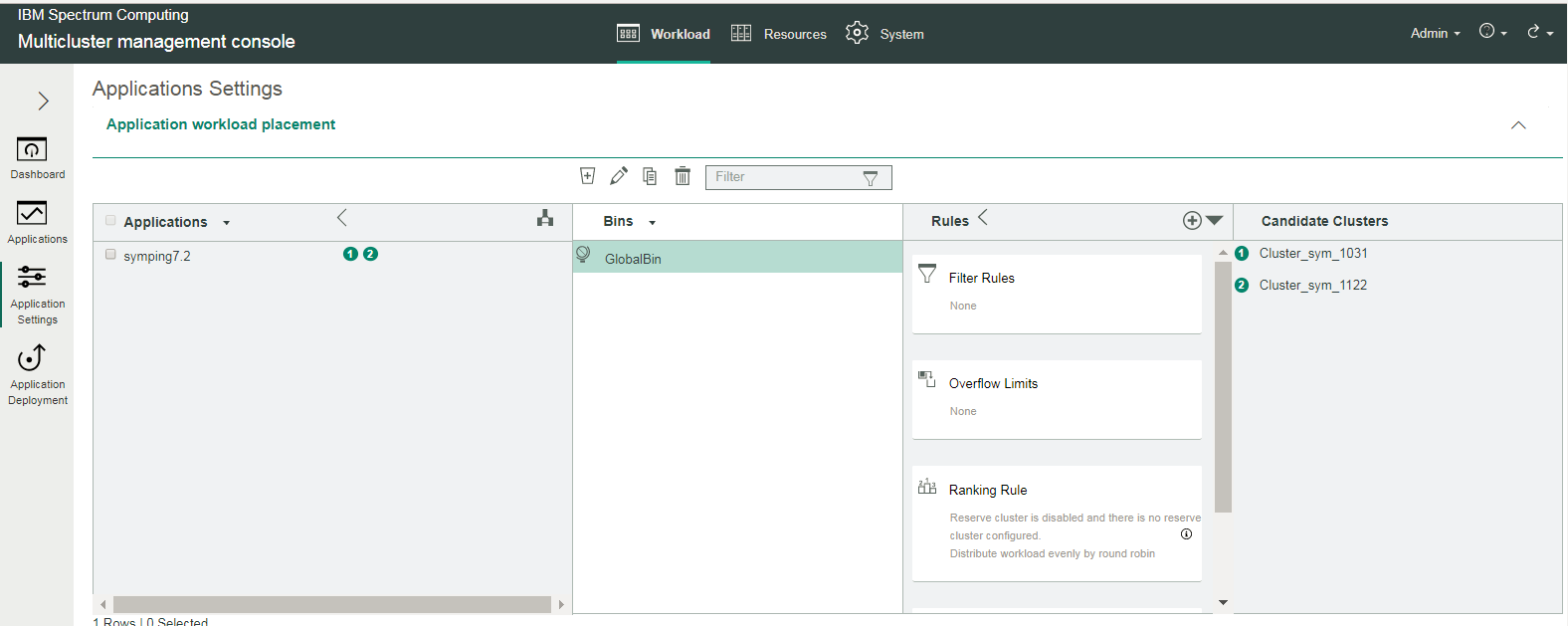
Task: Collapse the Applications panel chevron
Action: pos(341,218)
